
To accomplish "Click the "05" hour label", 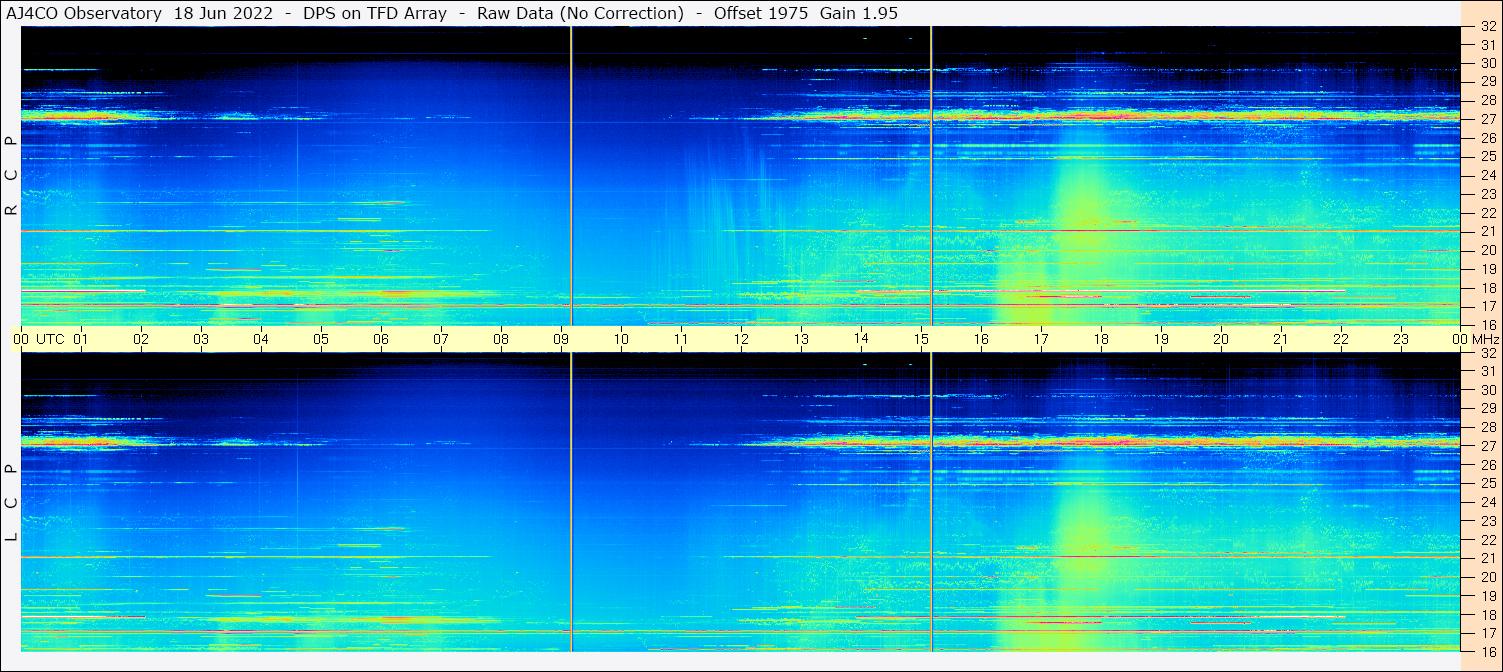I will coord(321,339).
